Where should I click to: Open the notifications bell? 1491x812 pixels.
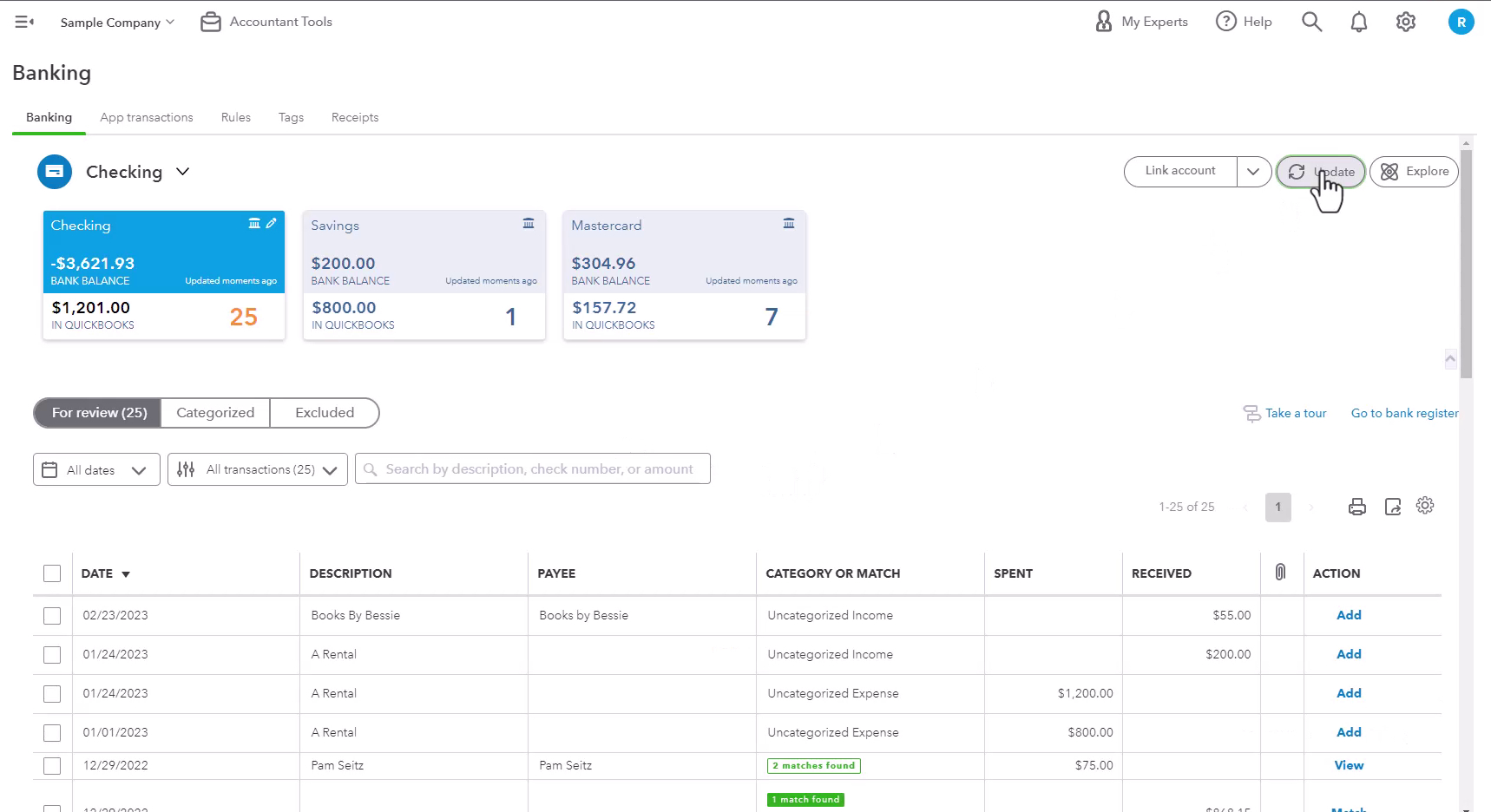pyautogui.click(x=1359, y=22)
